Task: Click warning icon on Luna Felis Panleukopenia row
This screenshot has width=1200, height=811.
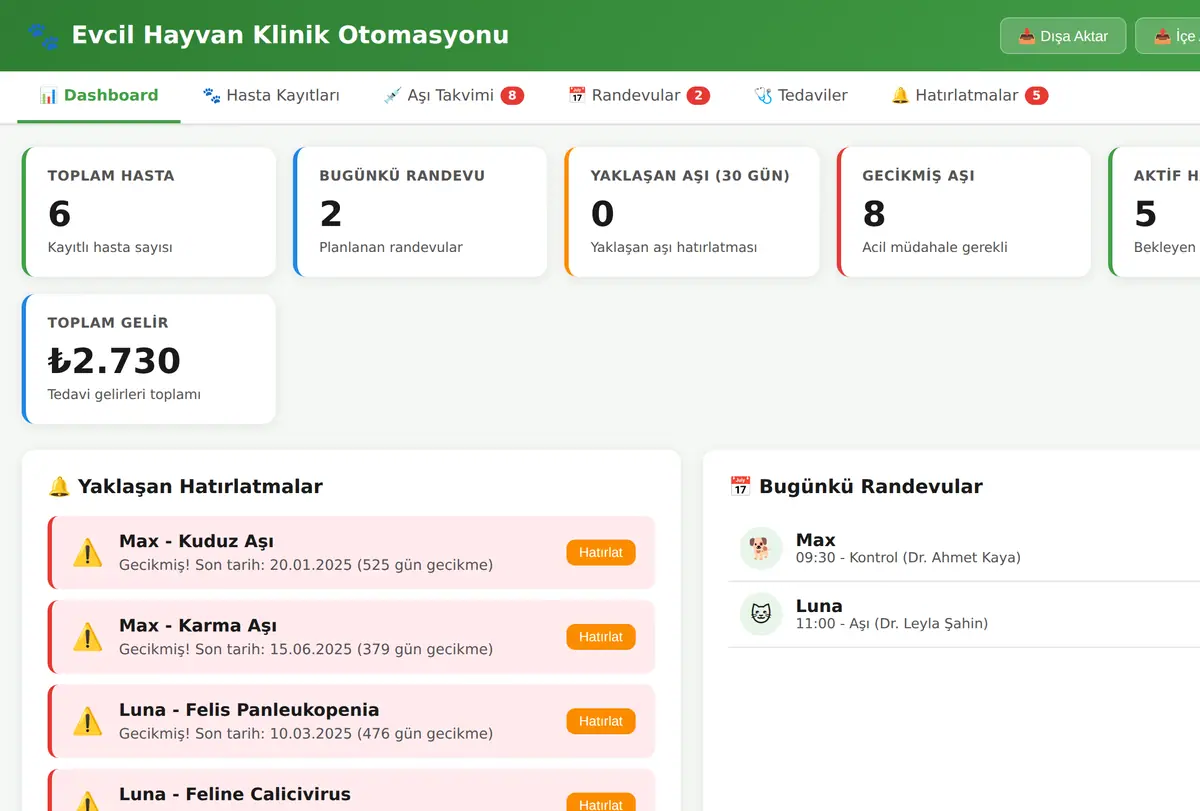Action: coord(88,720)
